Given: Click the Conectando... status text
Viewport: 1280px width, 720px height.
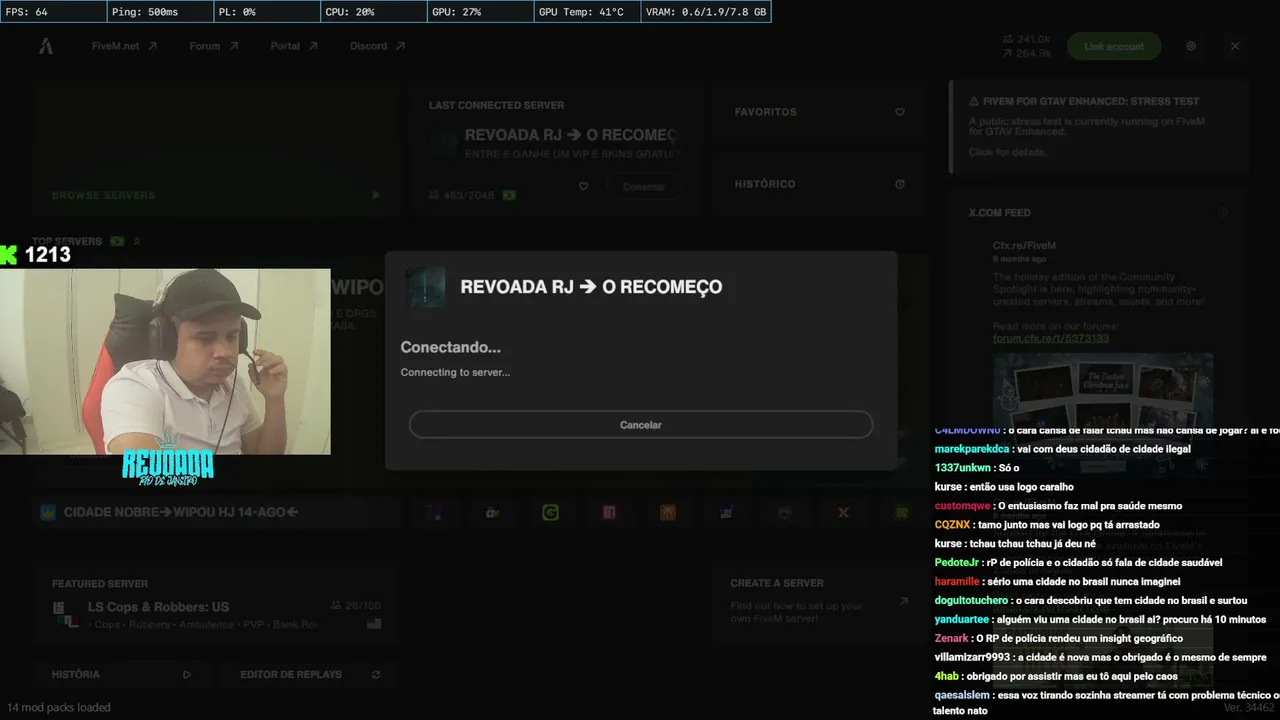Looking at the screenshot, I should pyautogui.click(x=451, y=347).
